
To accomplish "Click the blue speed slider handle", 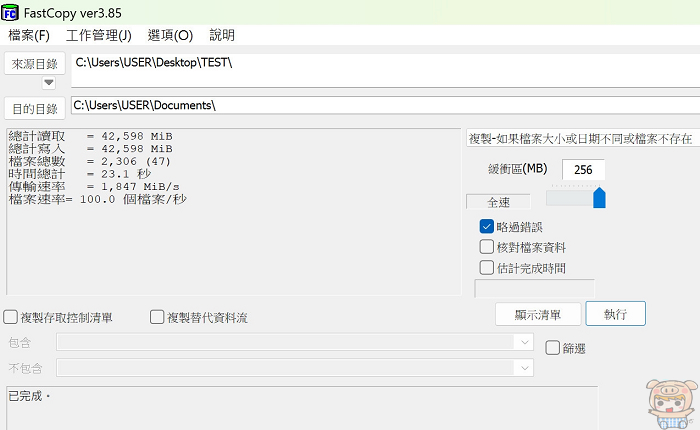I will pyautogui.click(x=599, y=198).
